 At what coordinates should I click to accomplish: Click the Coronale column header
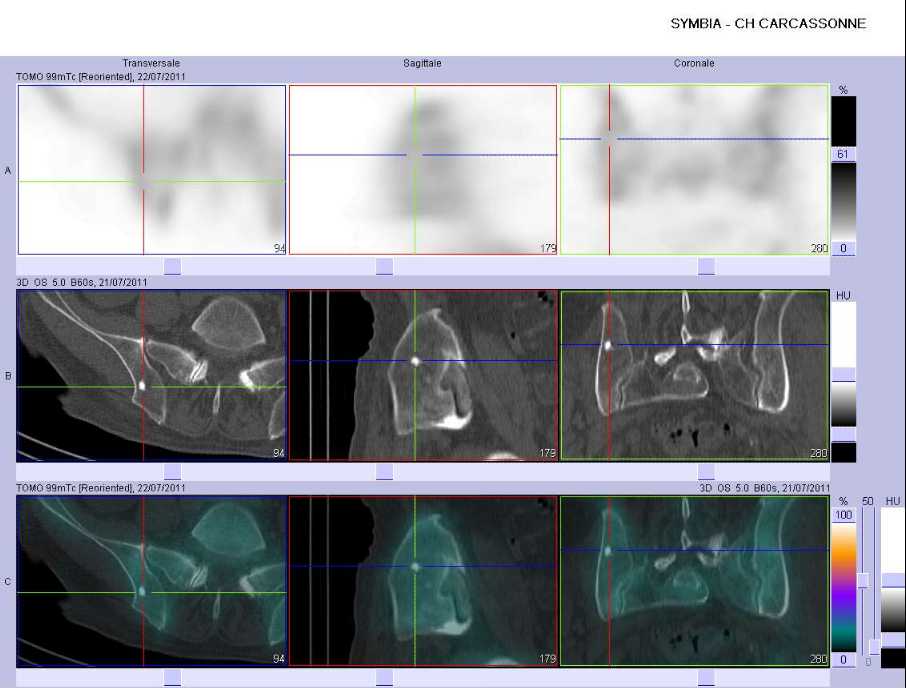pyautogui.click(x=694, y=63)
